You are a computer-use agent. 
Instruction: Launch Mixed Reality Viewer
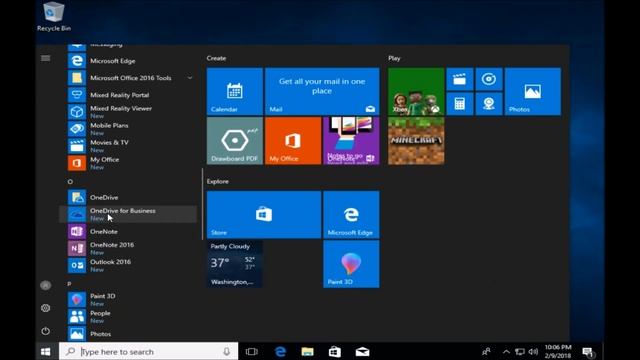(128, 112)
